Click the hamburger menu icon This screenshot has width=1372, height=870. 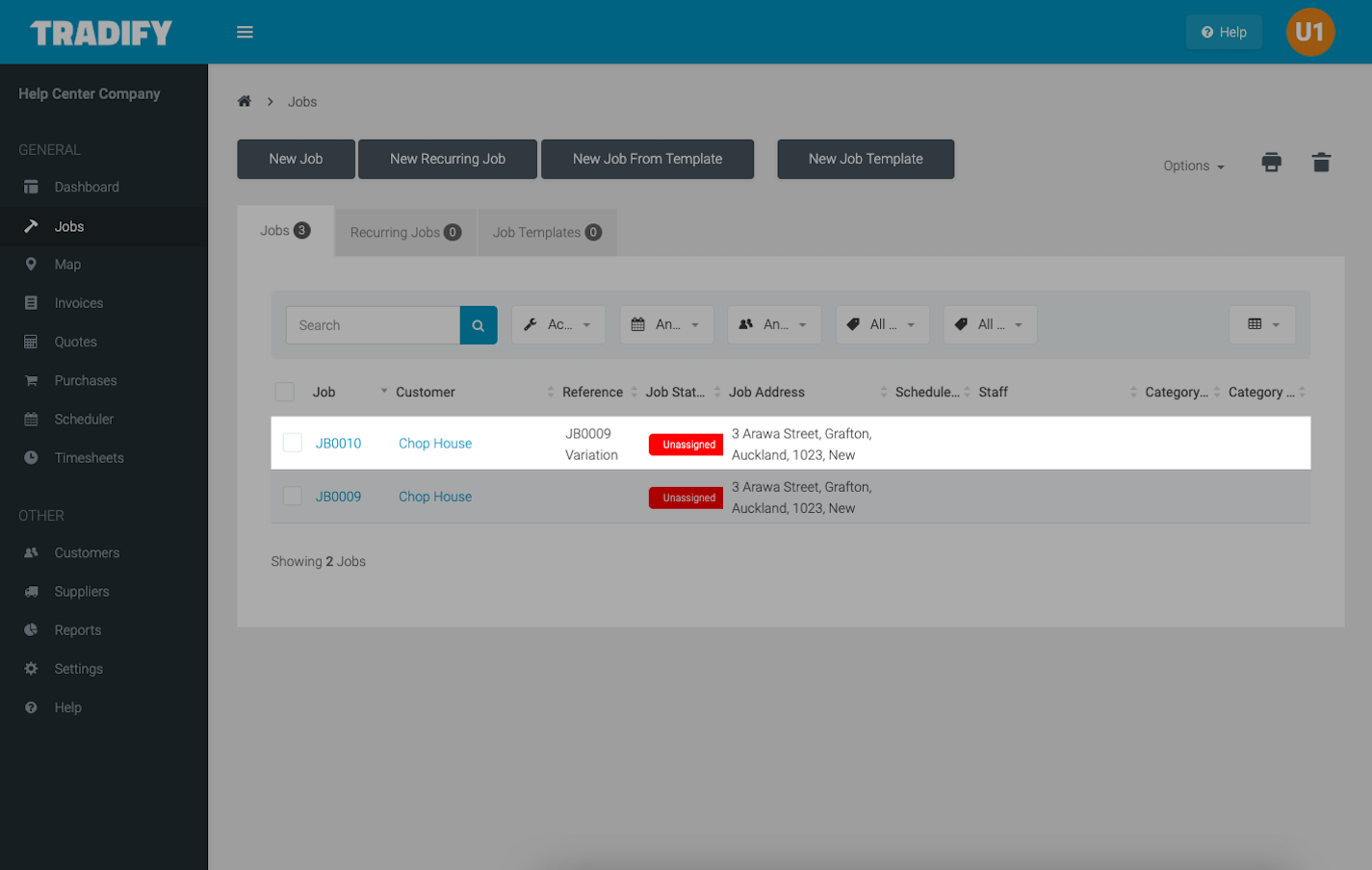pos(245,32)
